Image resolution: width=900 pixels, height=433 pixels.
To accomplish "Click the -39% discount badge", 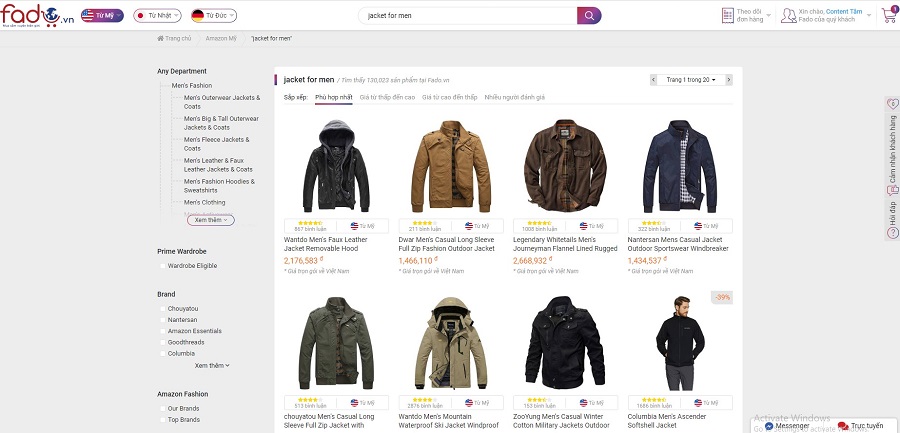I will click(723, 297).
